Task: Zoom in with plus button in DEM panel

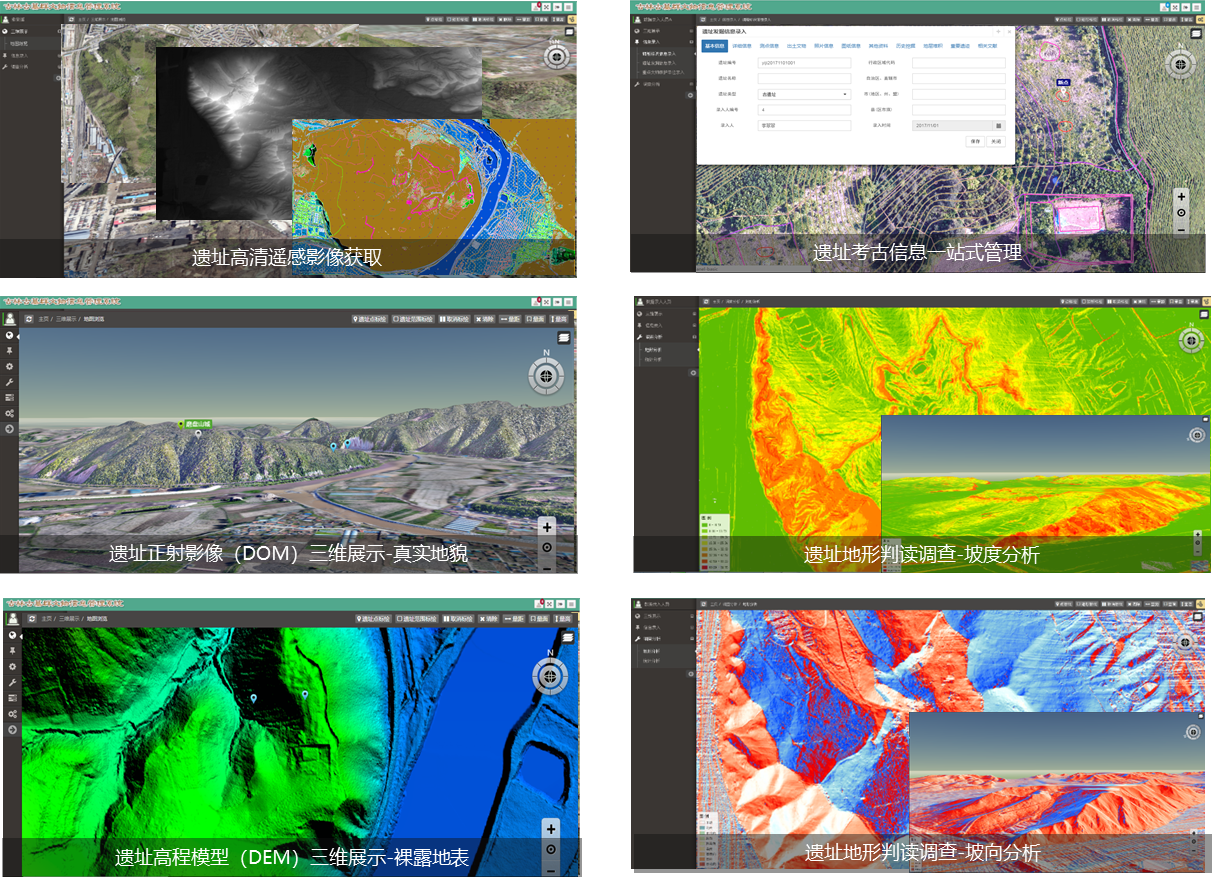Action: click(551, 829)
